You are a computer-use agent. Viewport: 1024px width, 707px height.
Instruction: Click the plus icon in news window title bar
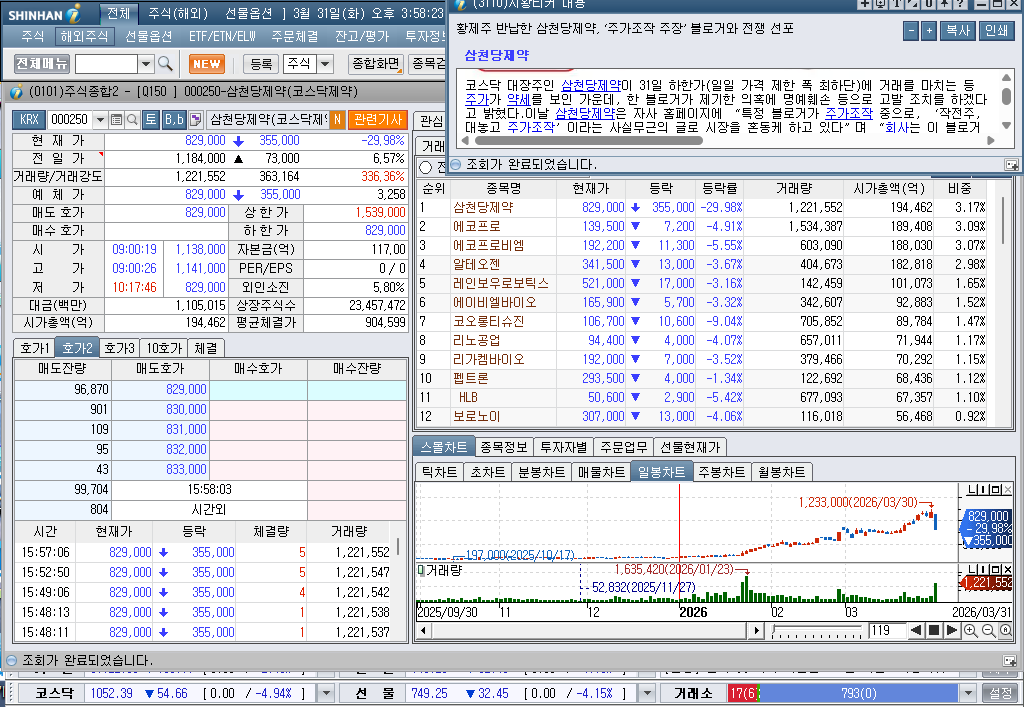pyautogui.click(x=864, y=4)
